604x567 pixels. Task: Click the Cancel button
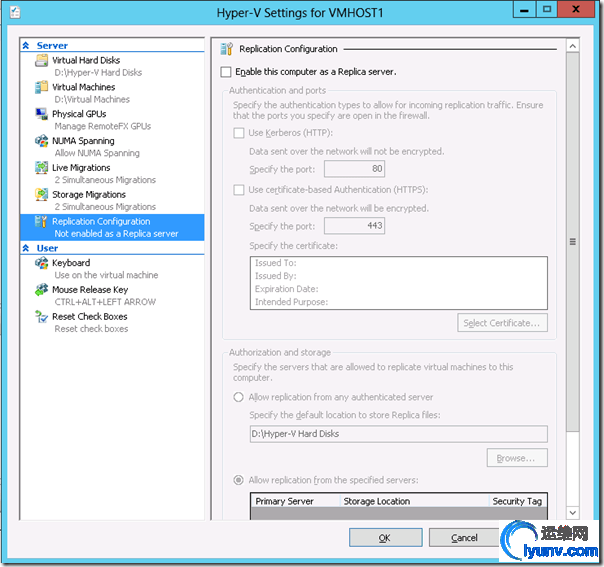pos(464,538)
